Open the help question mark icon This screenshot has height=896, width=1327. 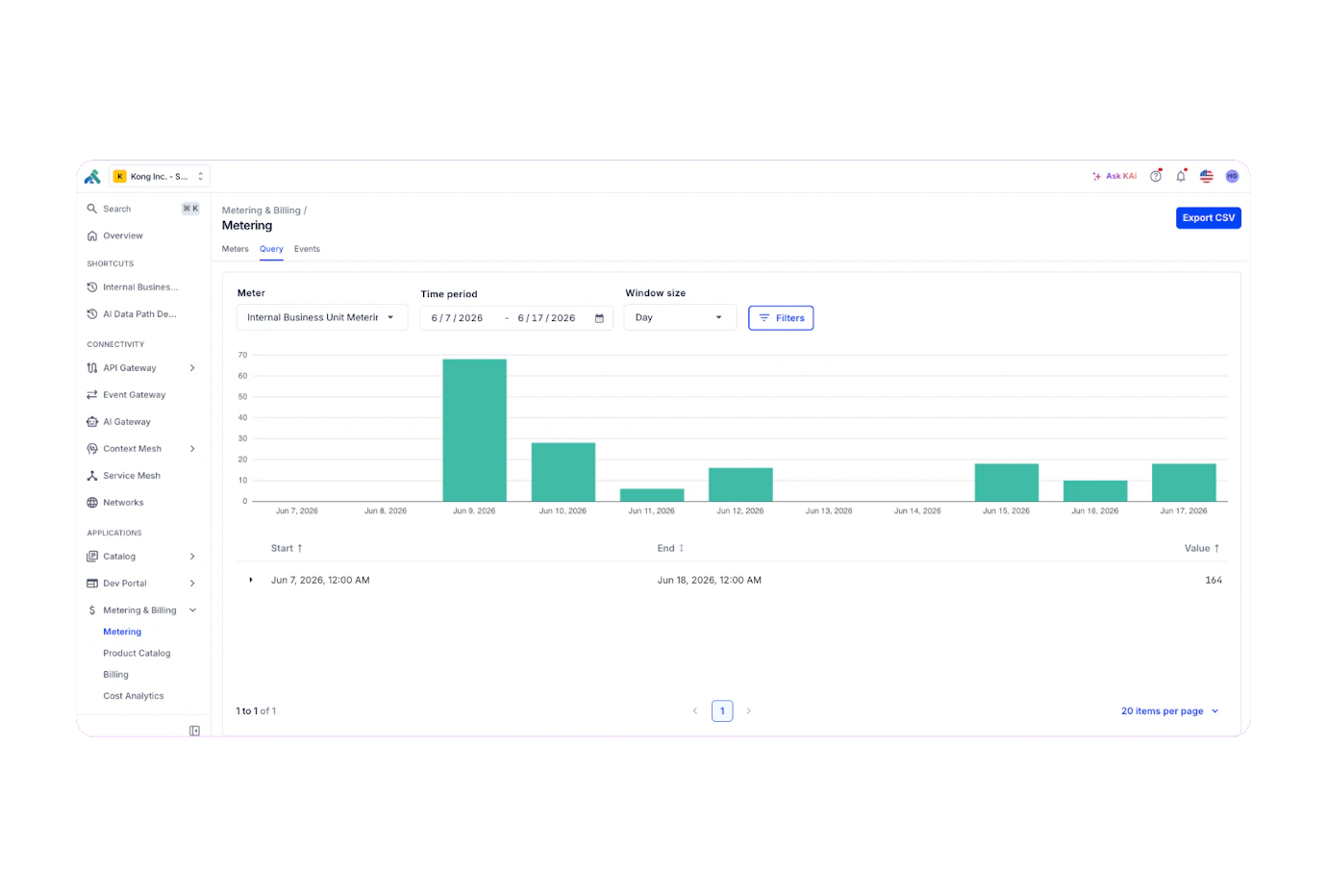point(1156,177)
